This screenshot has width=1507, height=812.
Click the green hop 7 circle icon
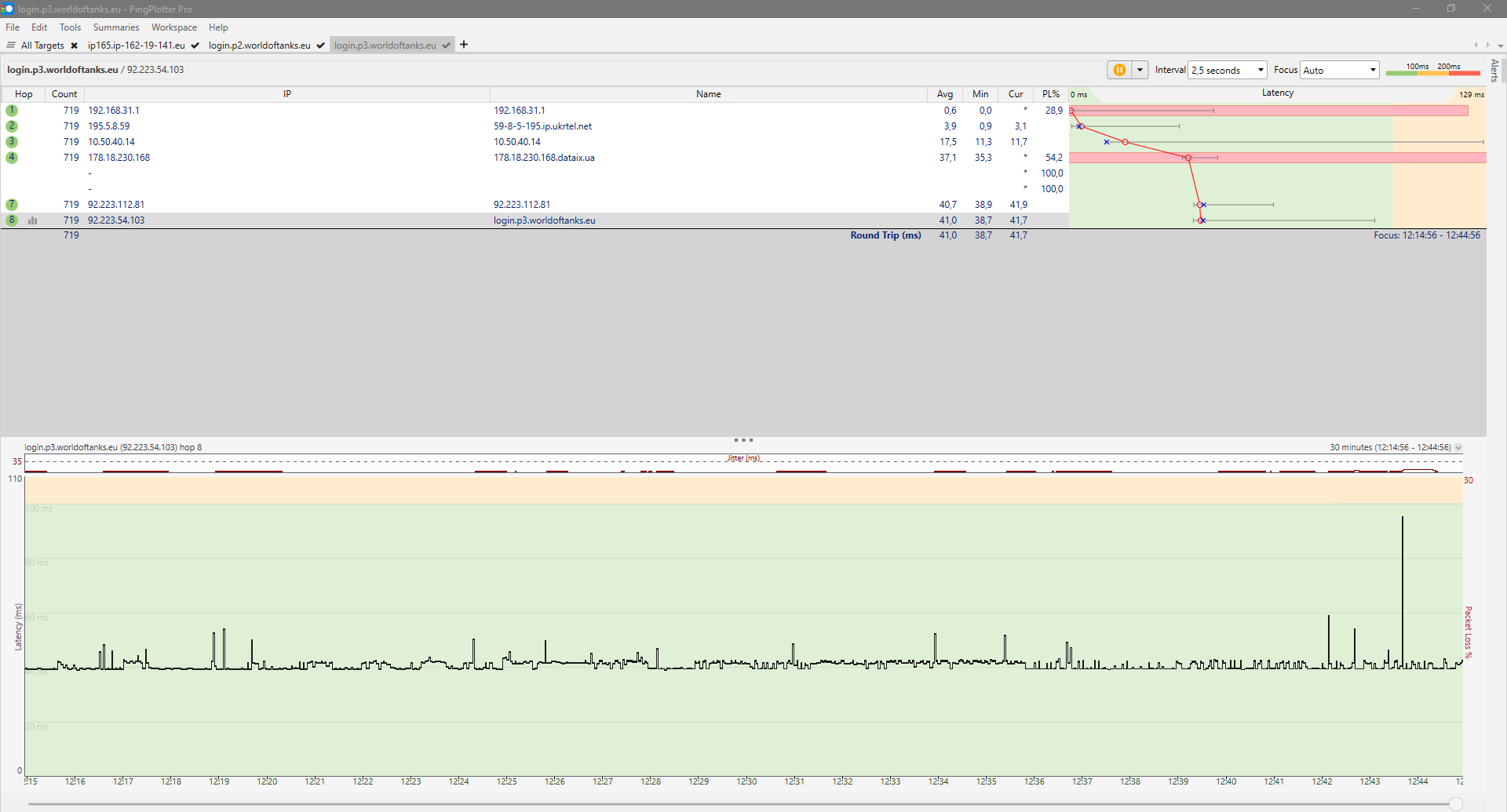tap(12, 205)
